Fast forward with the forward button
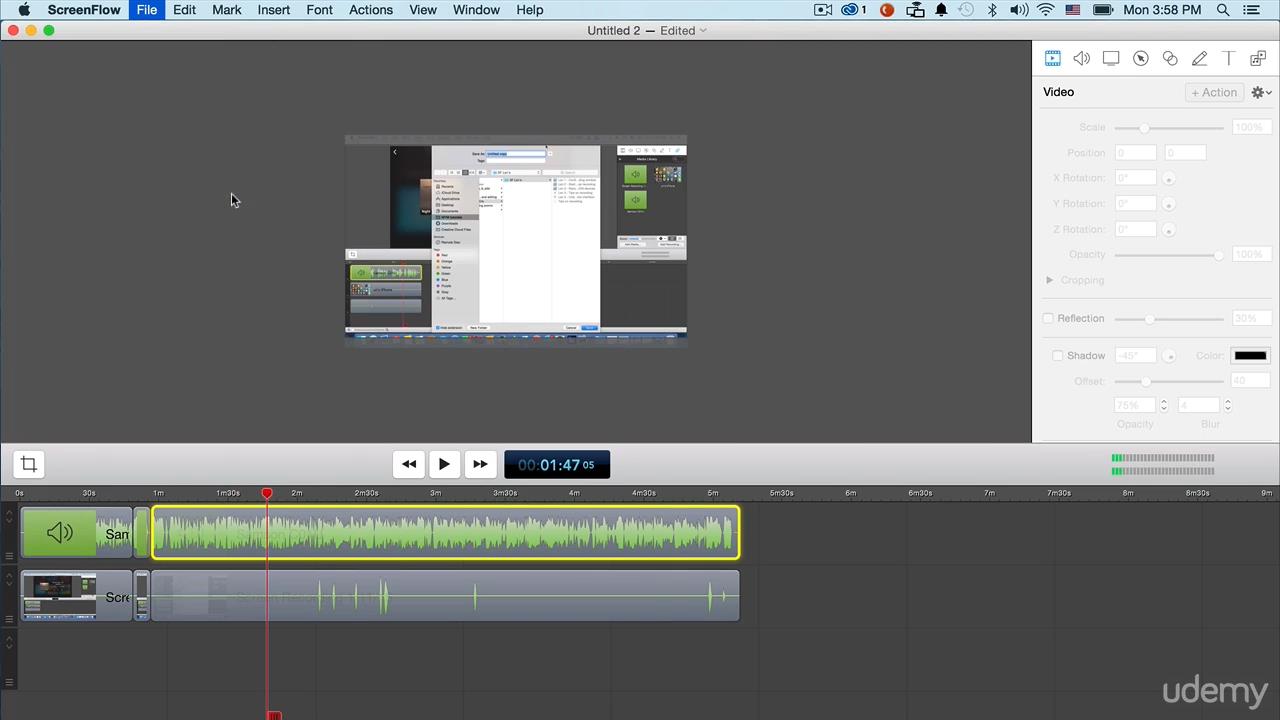Image resolution: width=1280 pixels, height=720 pixels. click(480, 464)
